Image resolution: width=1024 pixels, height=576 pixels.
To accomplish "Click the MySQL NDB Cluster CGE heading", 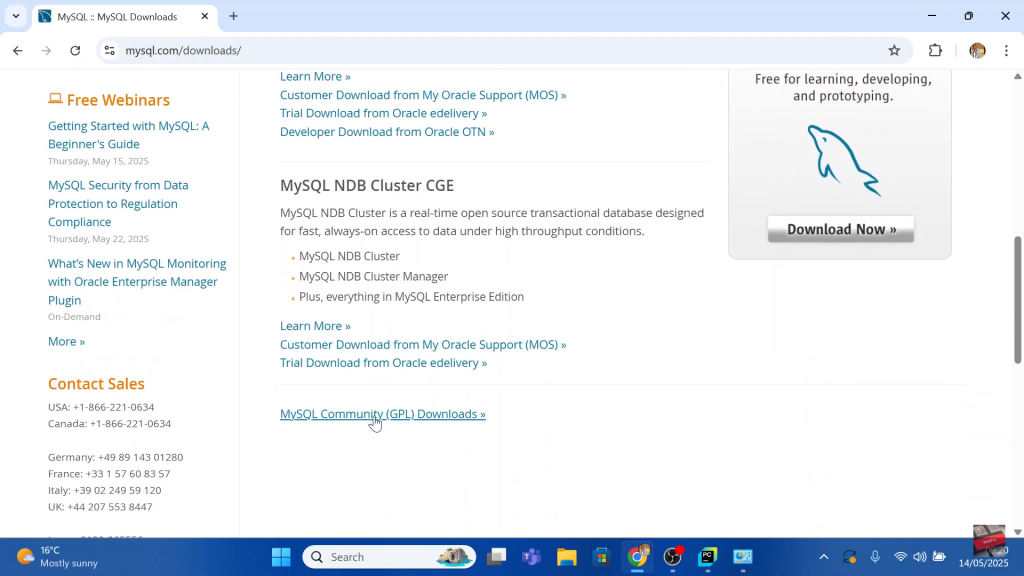I will 367,185.
